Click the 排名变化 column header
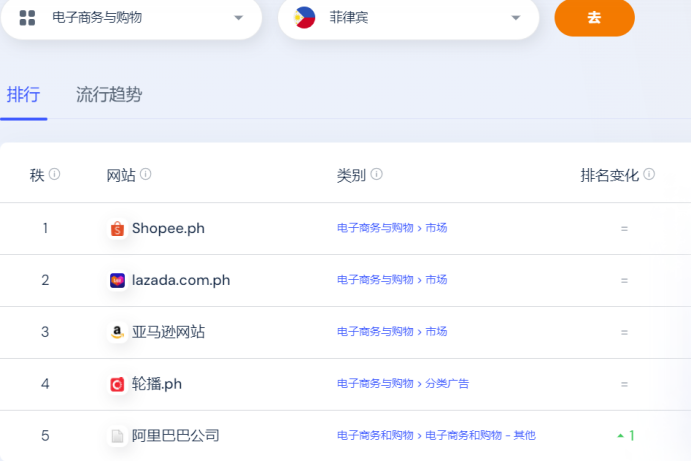 (x=610, y=175)
